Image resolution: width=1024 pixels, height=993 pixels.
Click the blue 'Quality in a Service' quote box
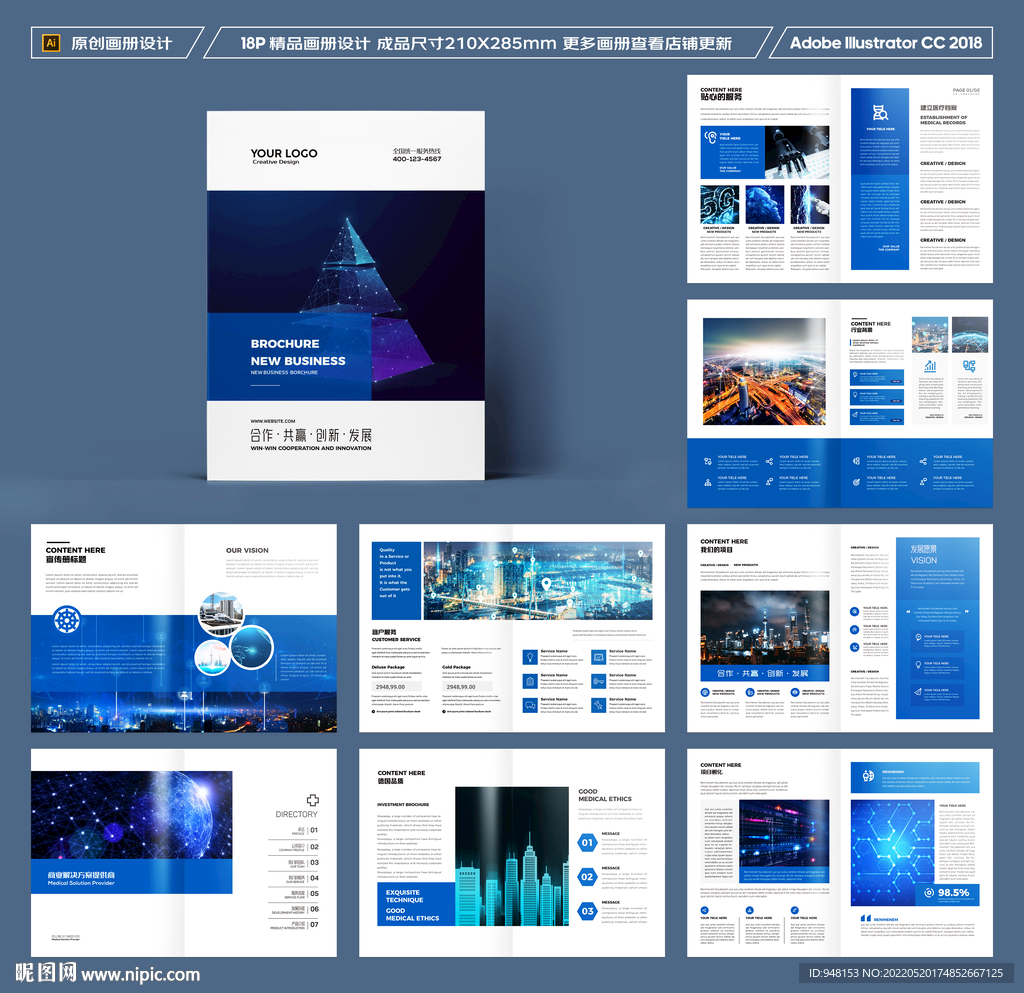(396, 580)
